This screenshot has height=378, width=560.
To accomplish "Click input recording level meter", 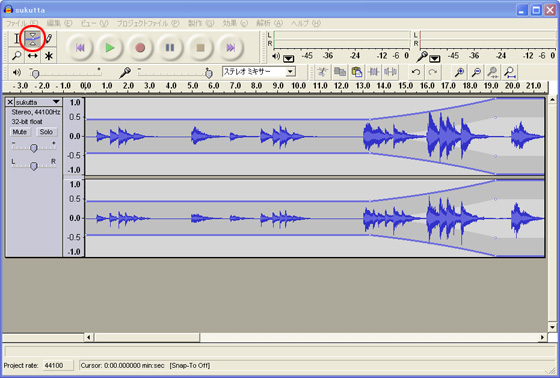I will pyautogui.click(x=488, y=40).
